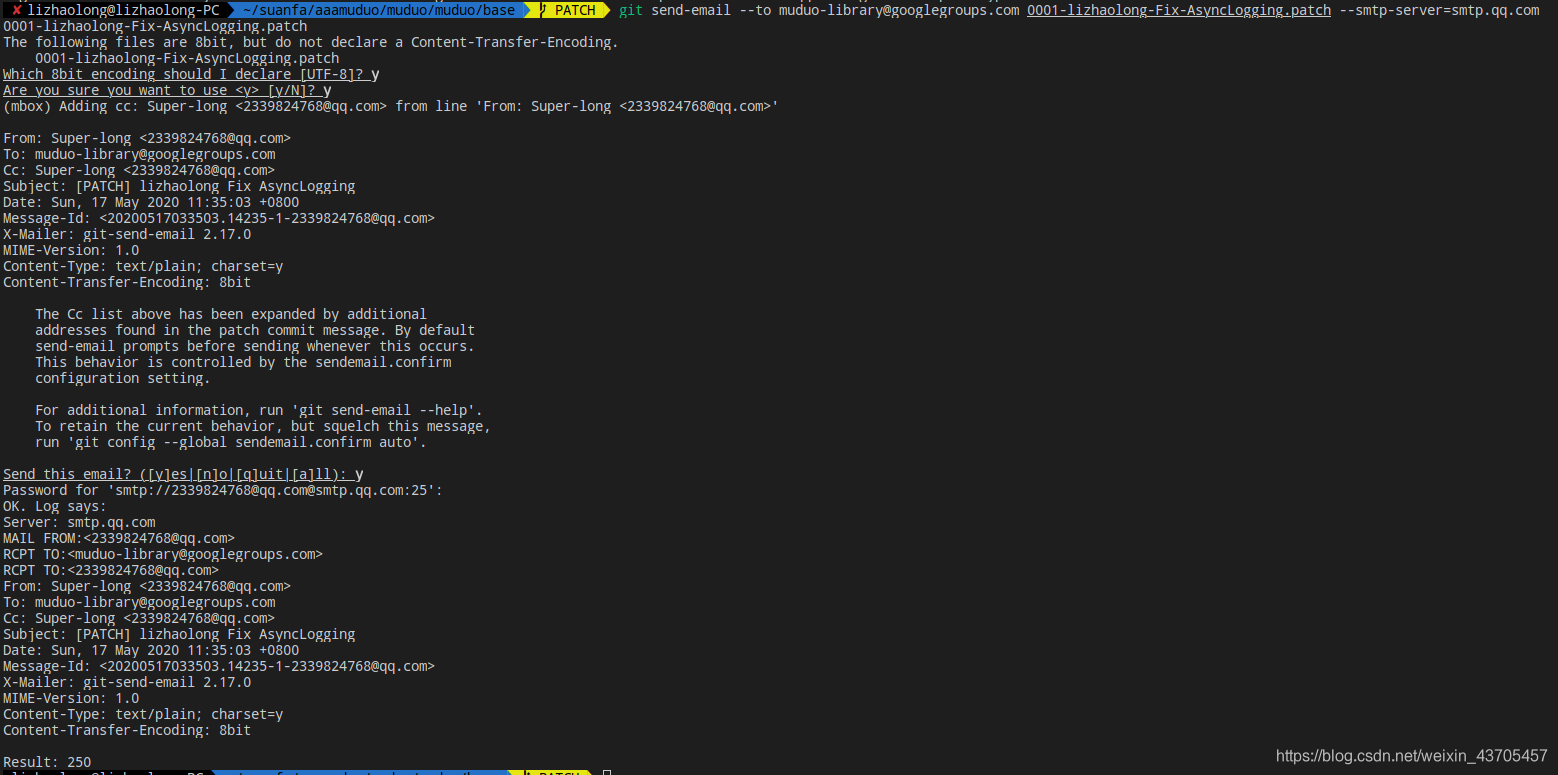Click the 'RCPT TO:<2339824768@qq.com>' line
Viewport: 1558px width, 775px height.
pyautogui.click(x=111, y=570)
